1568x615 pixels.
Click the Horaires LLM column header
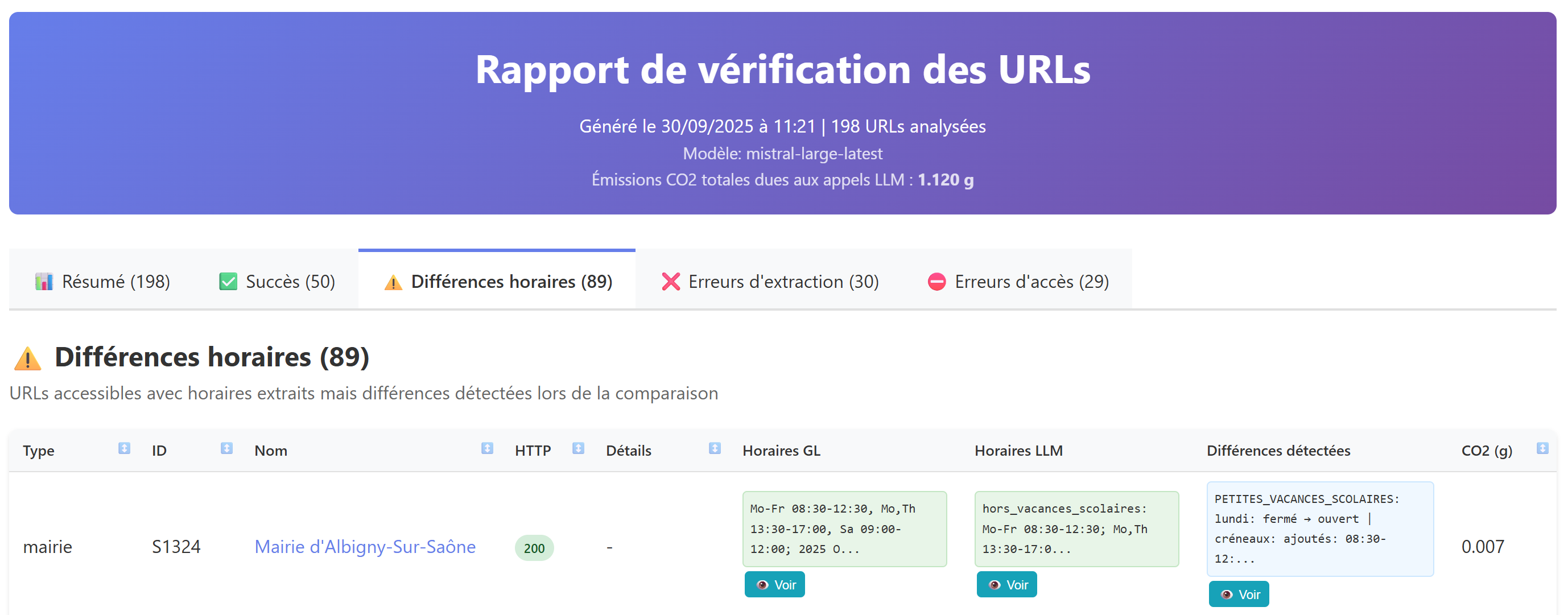[1018, 451]
